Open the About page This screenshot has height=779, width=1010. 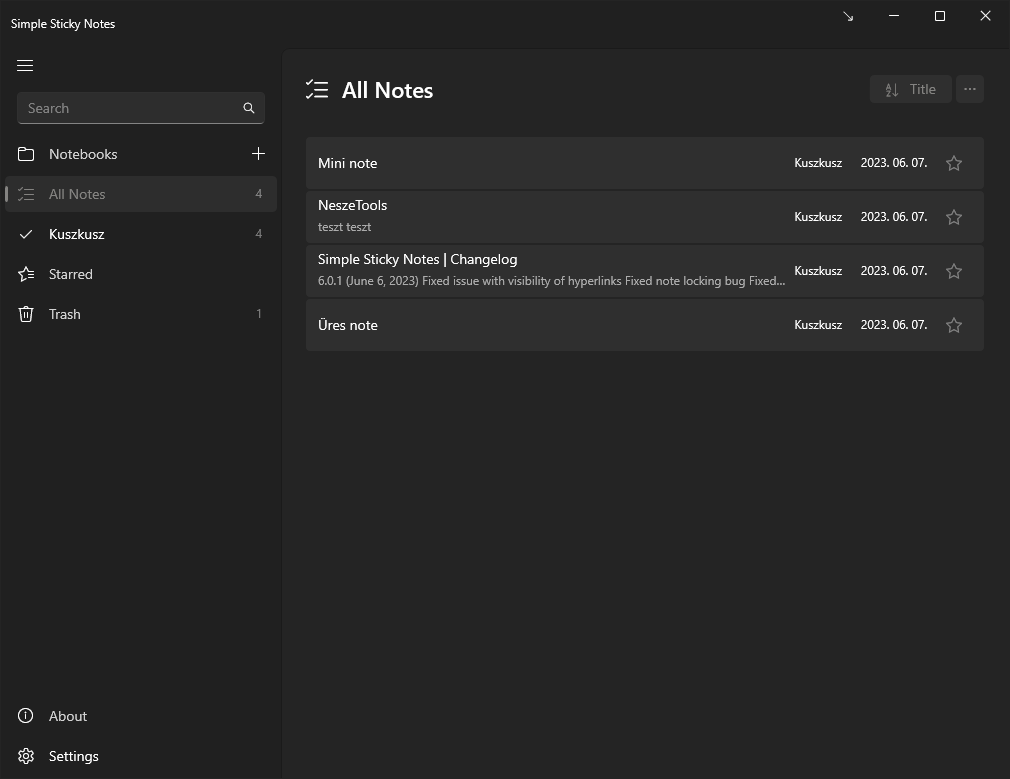[x=140, y=716]
